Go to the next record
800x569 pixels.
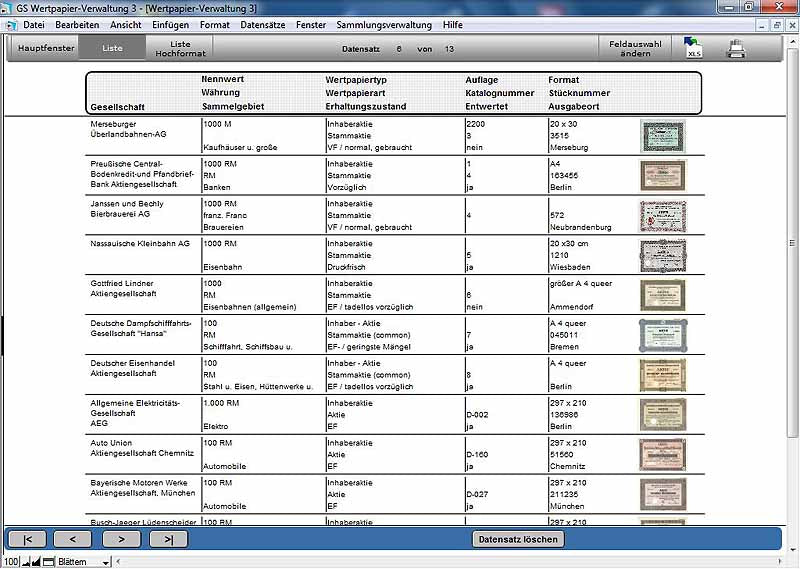121,539
